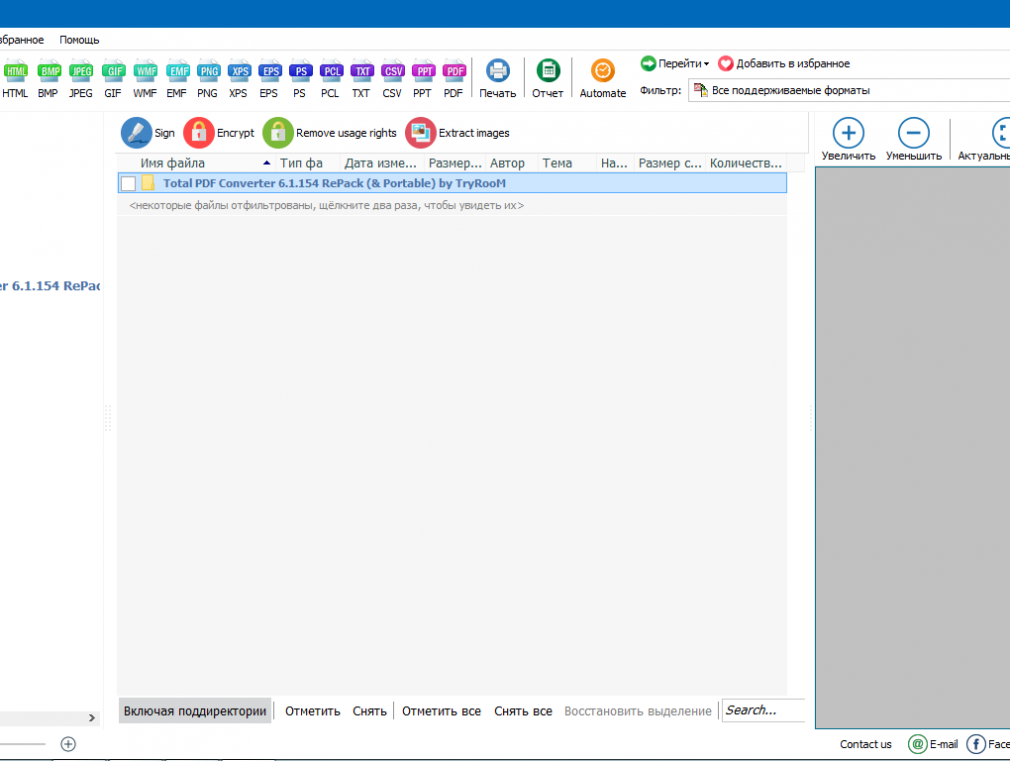Select Total PDF Converter folder row

[x=452, y=183]
